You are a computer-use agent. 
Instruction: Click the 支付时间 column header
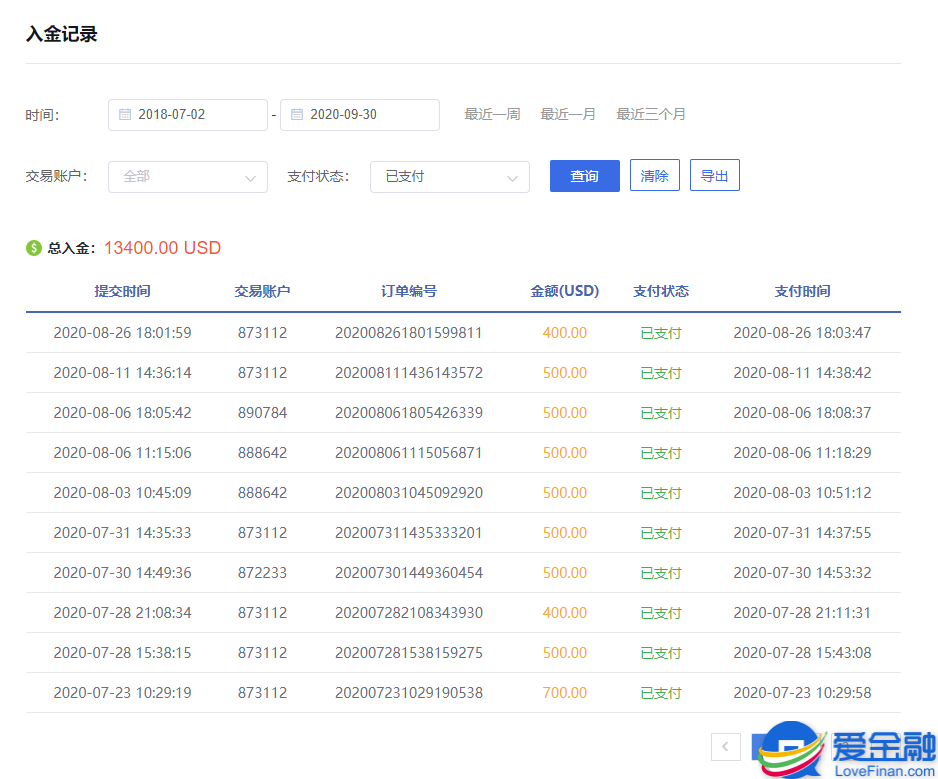coord(803,291)
